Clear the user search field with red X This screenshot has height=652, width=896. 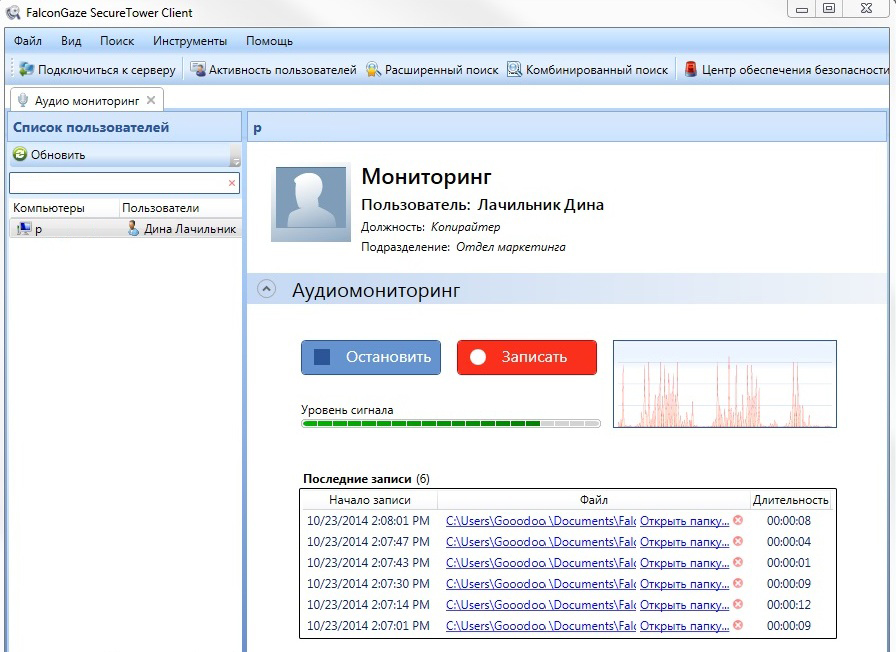click(232, 184)
